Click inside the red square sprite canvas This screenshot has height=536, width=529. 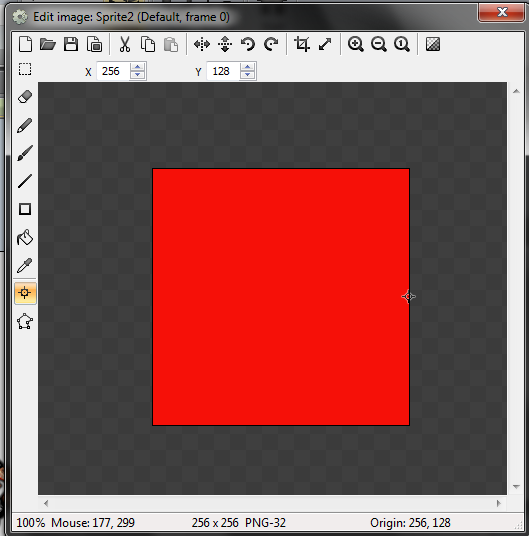(281, 297)
